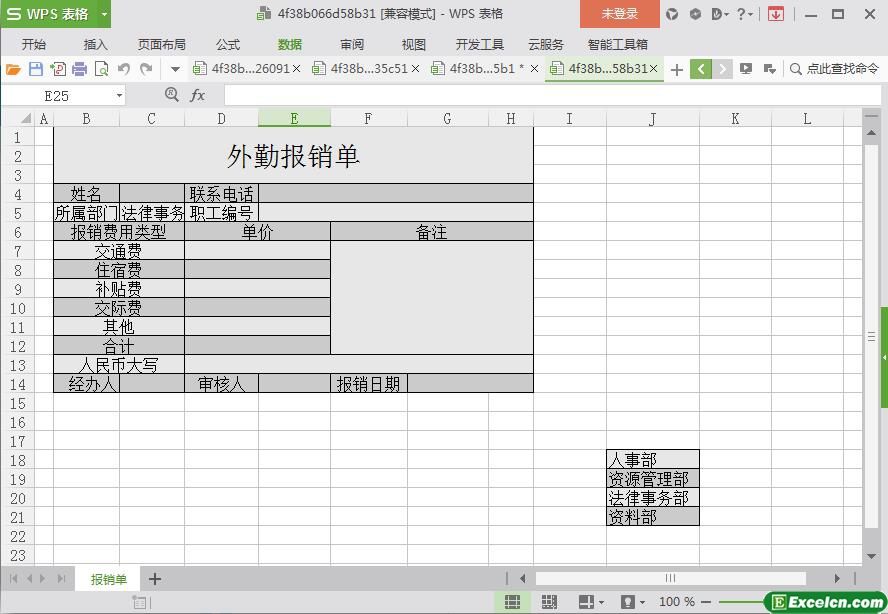
Task: Click the save icon in toolbar
Action: click(35, 69)
